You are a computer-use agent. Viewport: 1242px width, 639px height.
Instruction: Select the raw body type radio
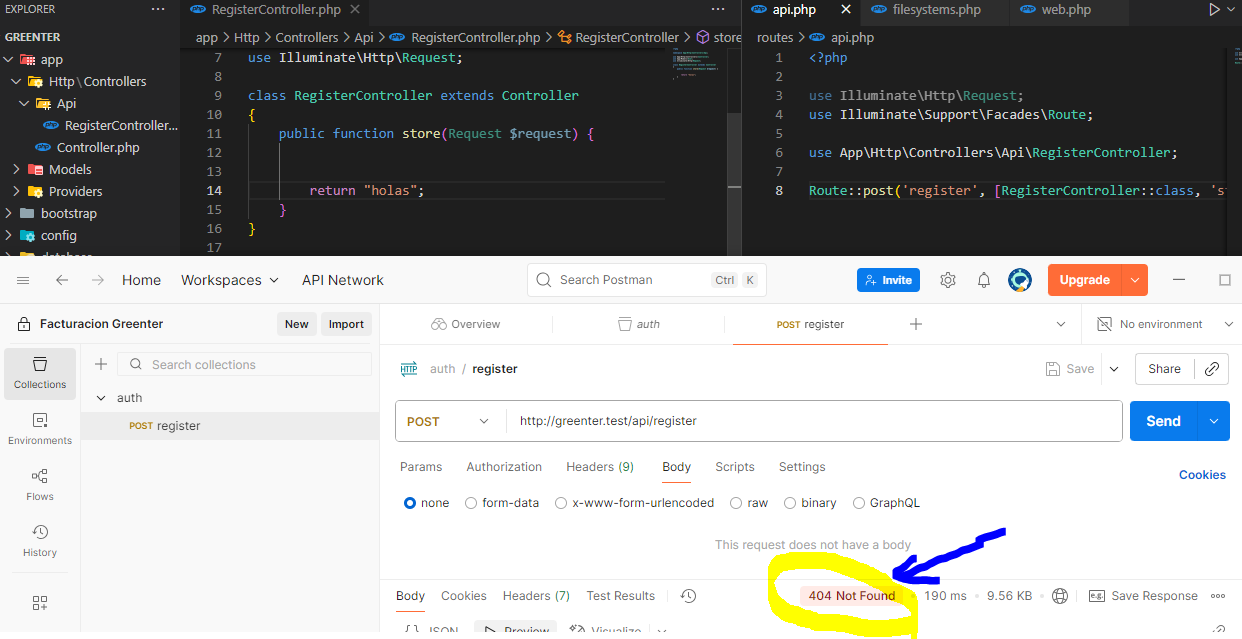point(736,503)
